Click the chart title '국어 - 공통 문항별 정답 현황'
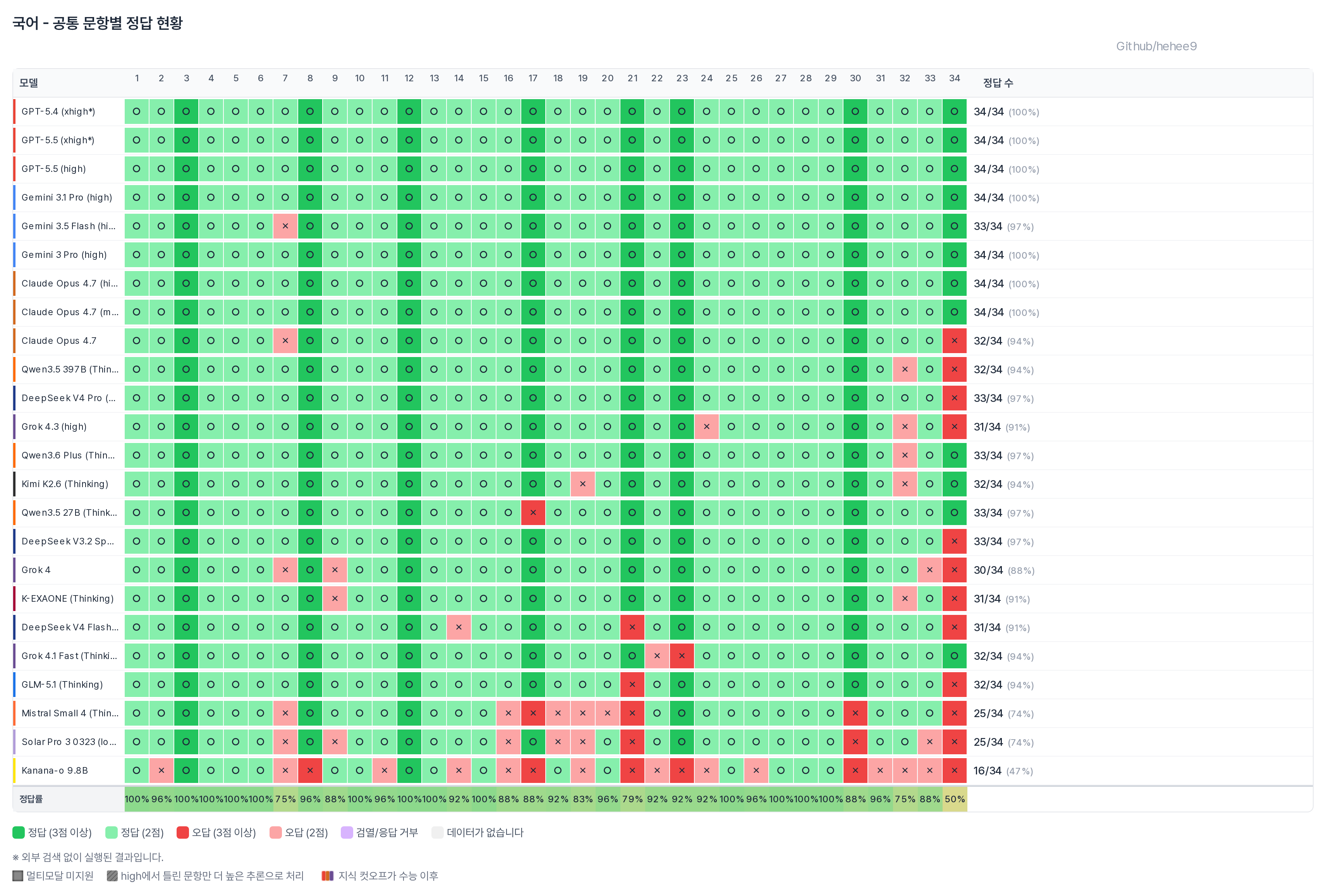The width and height of the screenshot is (1326, 896). pos(98,23)
